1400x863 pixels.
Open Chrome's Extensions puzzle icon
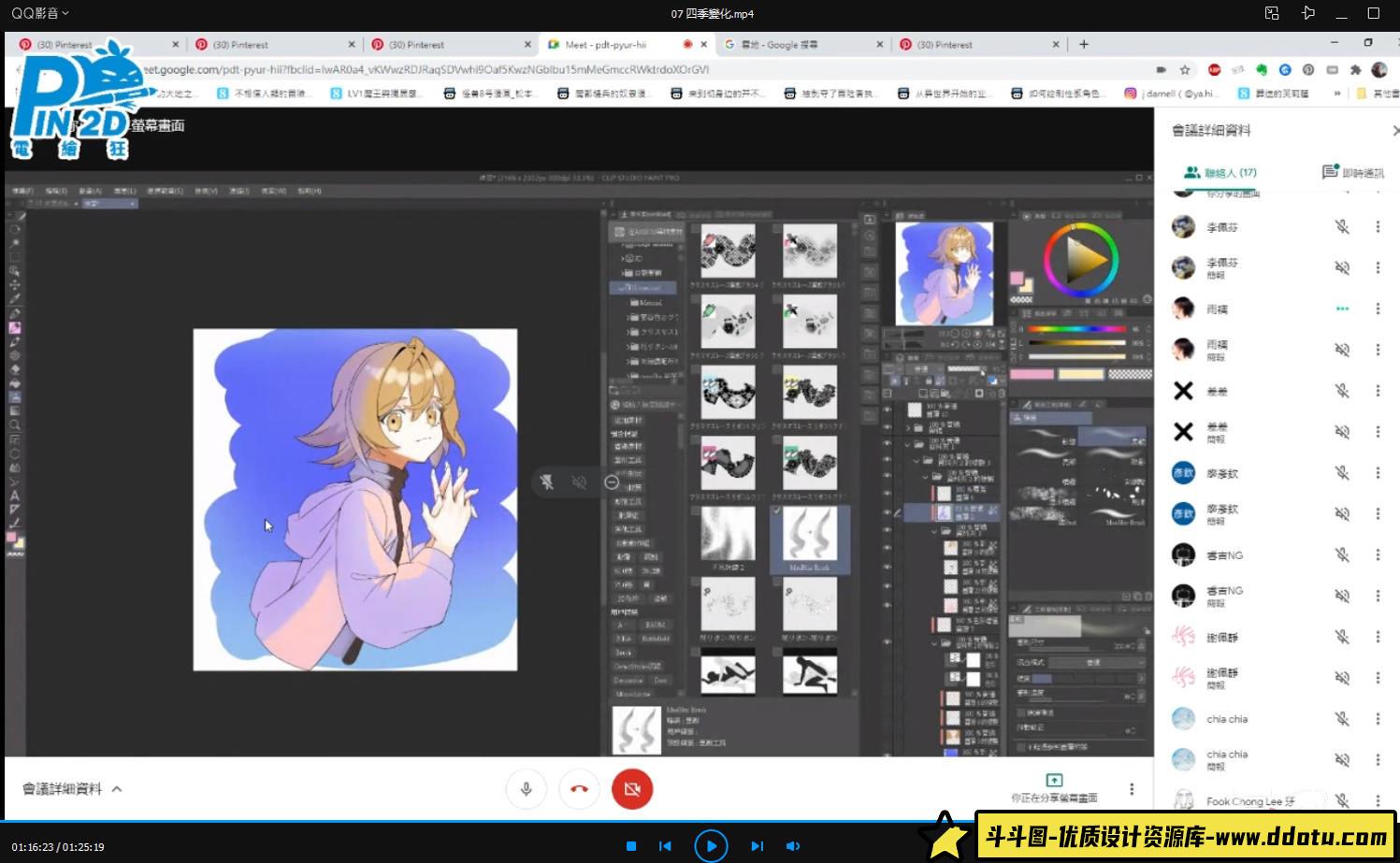coord(1355,69)
